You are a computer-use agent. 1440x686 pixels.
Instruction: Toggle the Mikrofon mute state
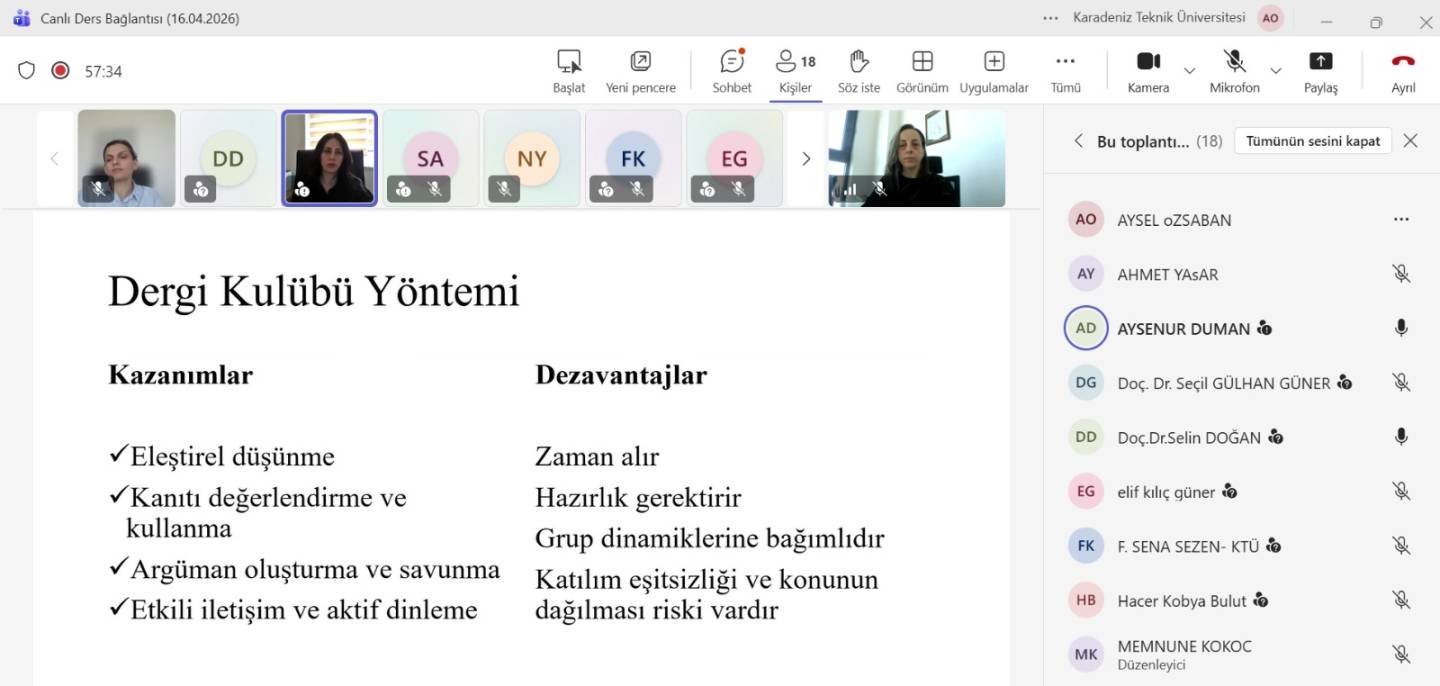click(x=1234, y=62)
